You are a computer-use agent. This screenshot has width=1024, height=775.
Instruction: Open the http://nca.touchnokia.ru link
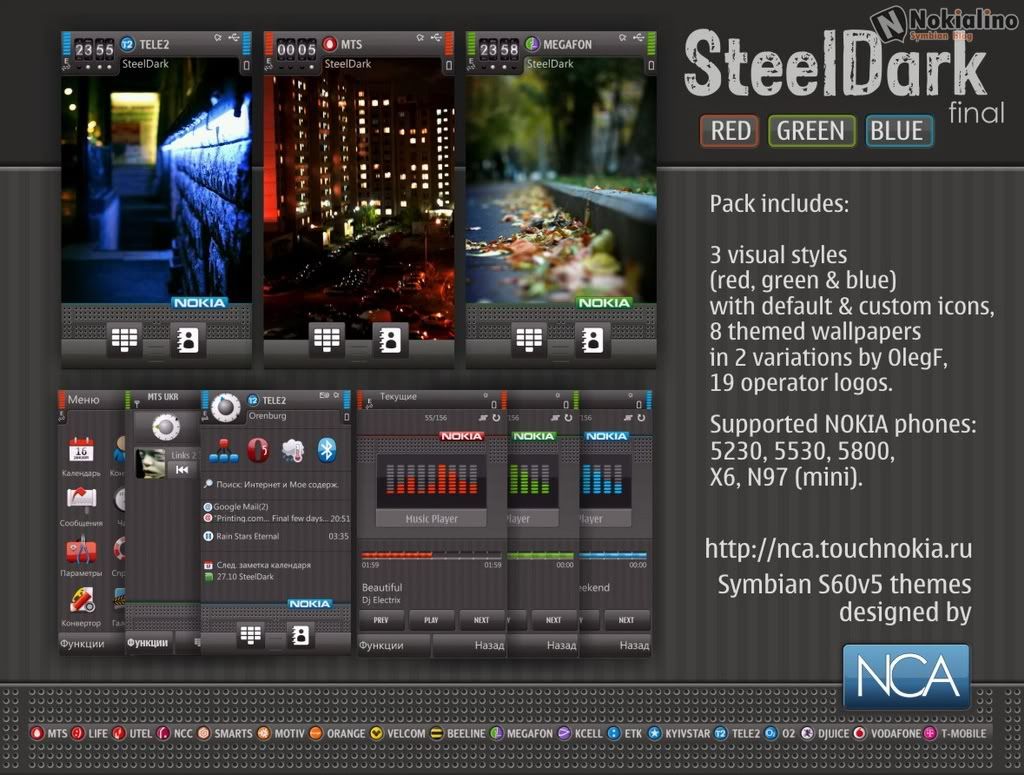point(839,548)
